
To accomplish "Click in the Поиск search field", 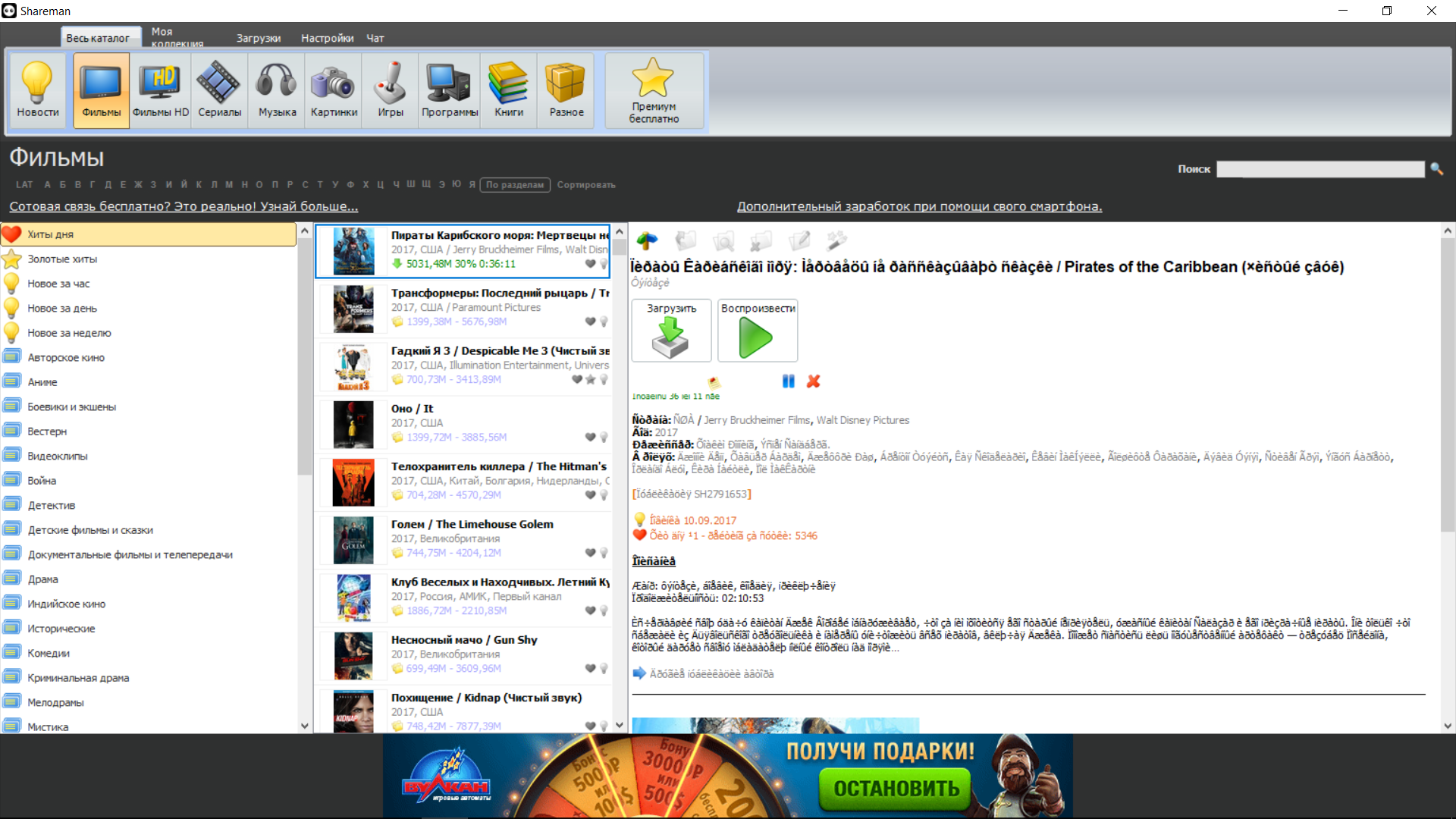I will tap(1320, 168).
